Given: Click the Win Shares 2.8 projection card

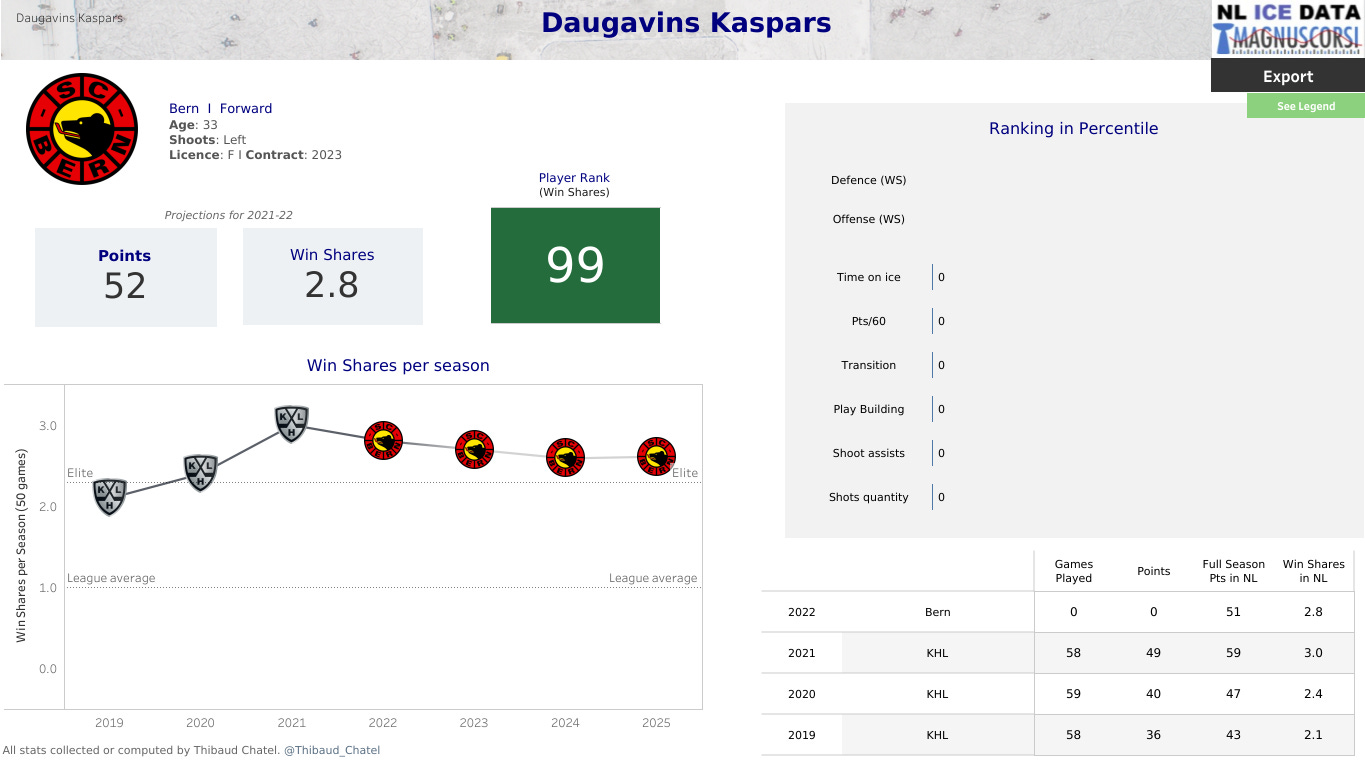Looking at the screenshot, I should 332,276.
